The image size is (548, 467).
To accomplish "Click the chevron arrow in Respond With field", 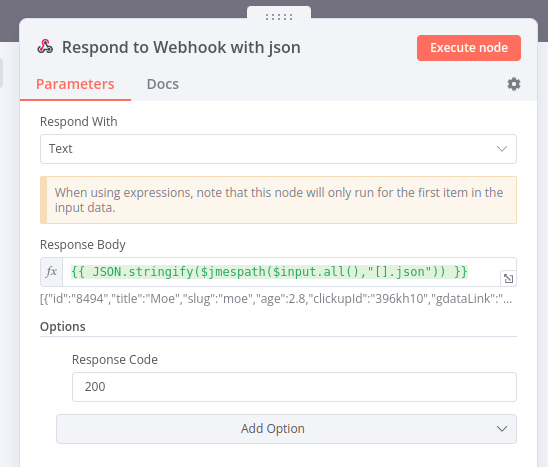I will (x=502, y=149).
